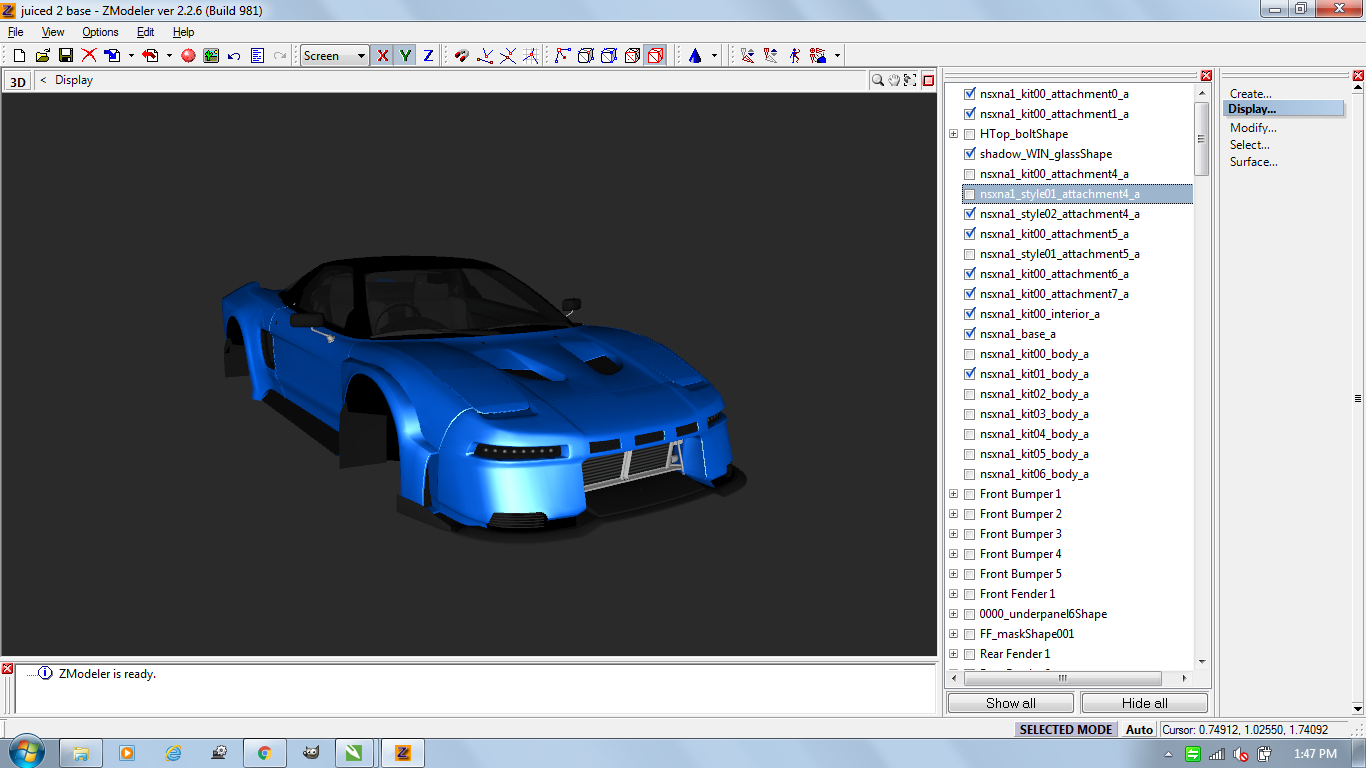Click the blue cone primitive icon
1366x768 pixels.
(695, 56)
